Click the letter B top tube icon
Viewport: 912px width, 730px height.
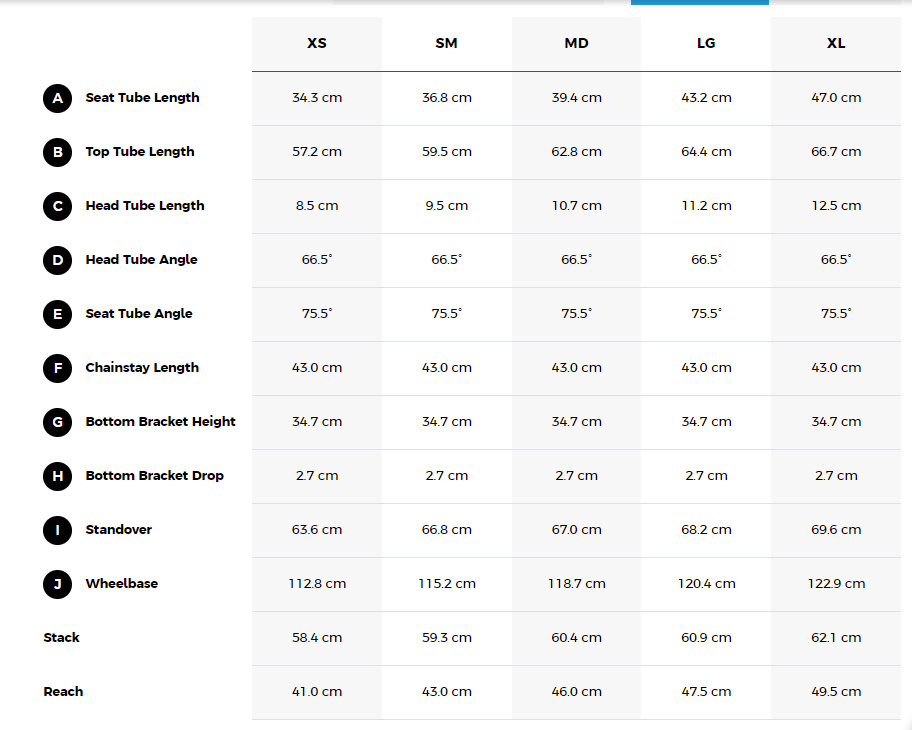click(58, 152)
